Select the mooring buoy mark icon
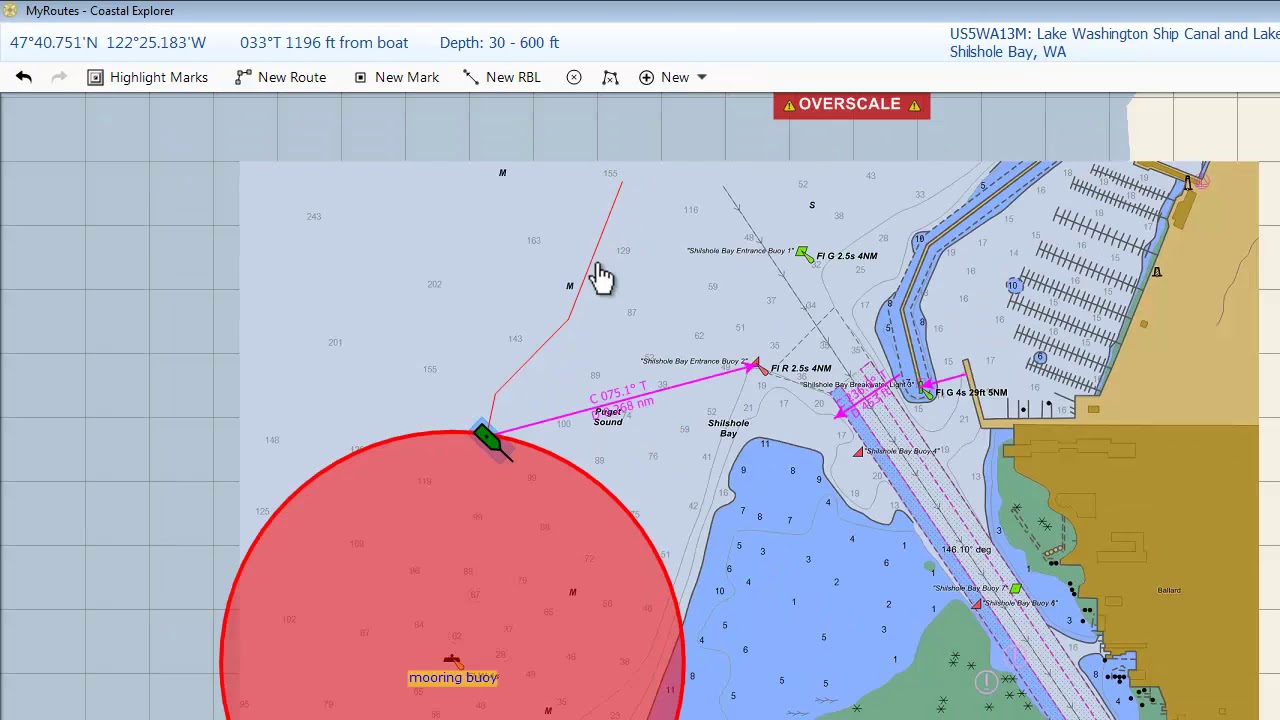This screenshot has width=1280, height=720. [452, 661]
